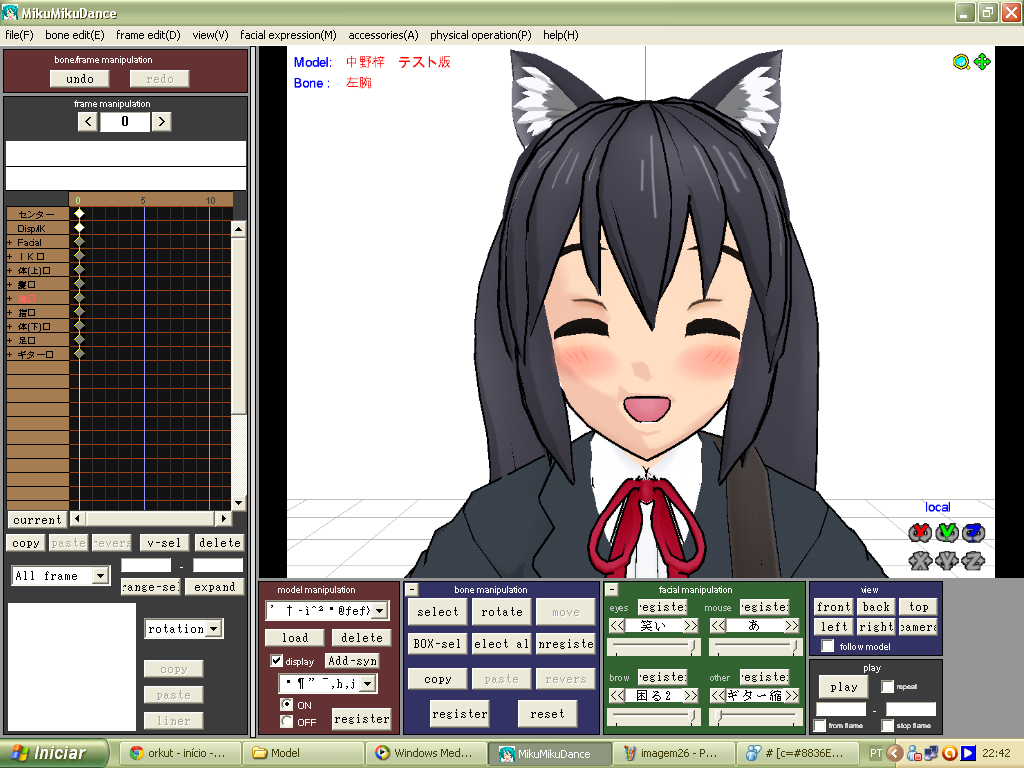
Task: Select the previous brow expression with <<
Action: tap(617, 696)
